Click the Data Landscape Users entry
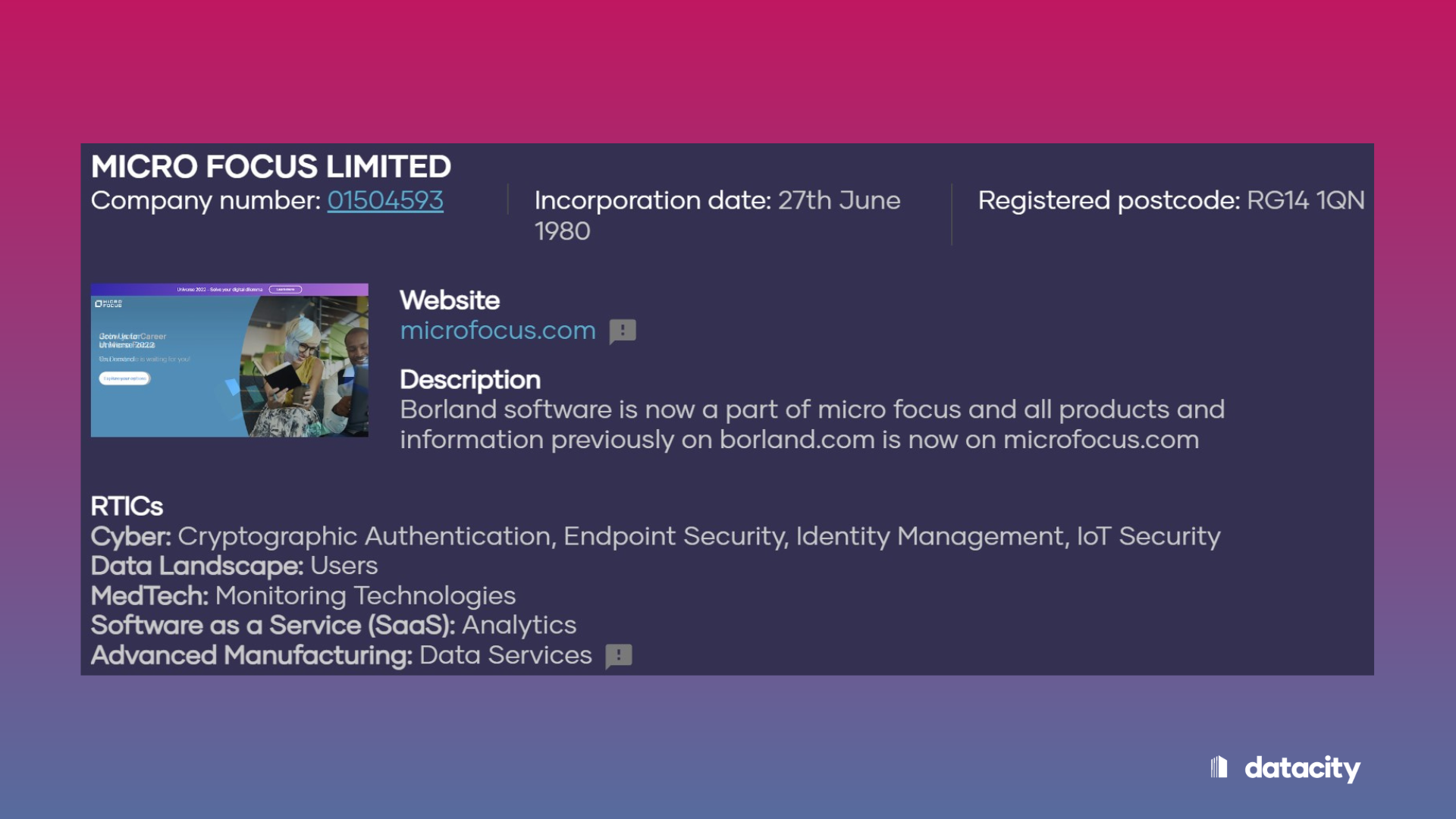The width and height of the screenshot is (1456, 819). click(234, 566)
